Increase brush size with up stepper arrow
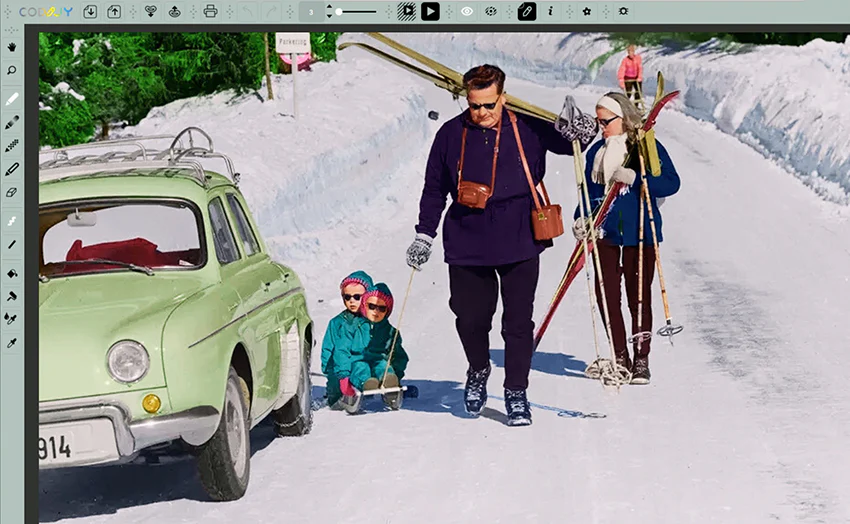 tap(329, 7)
